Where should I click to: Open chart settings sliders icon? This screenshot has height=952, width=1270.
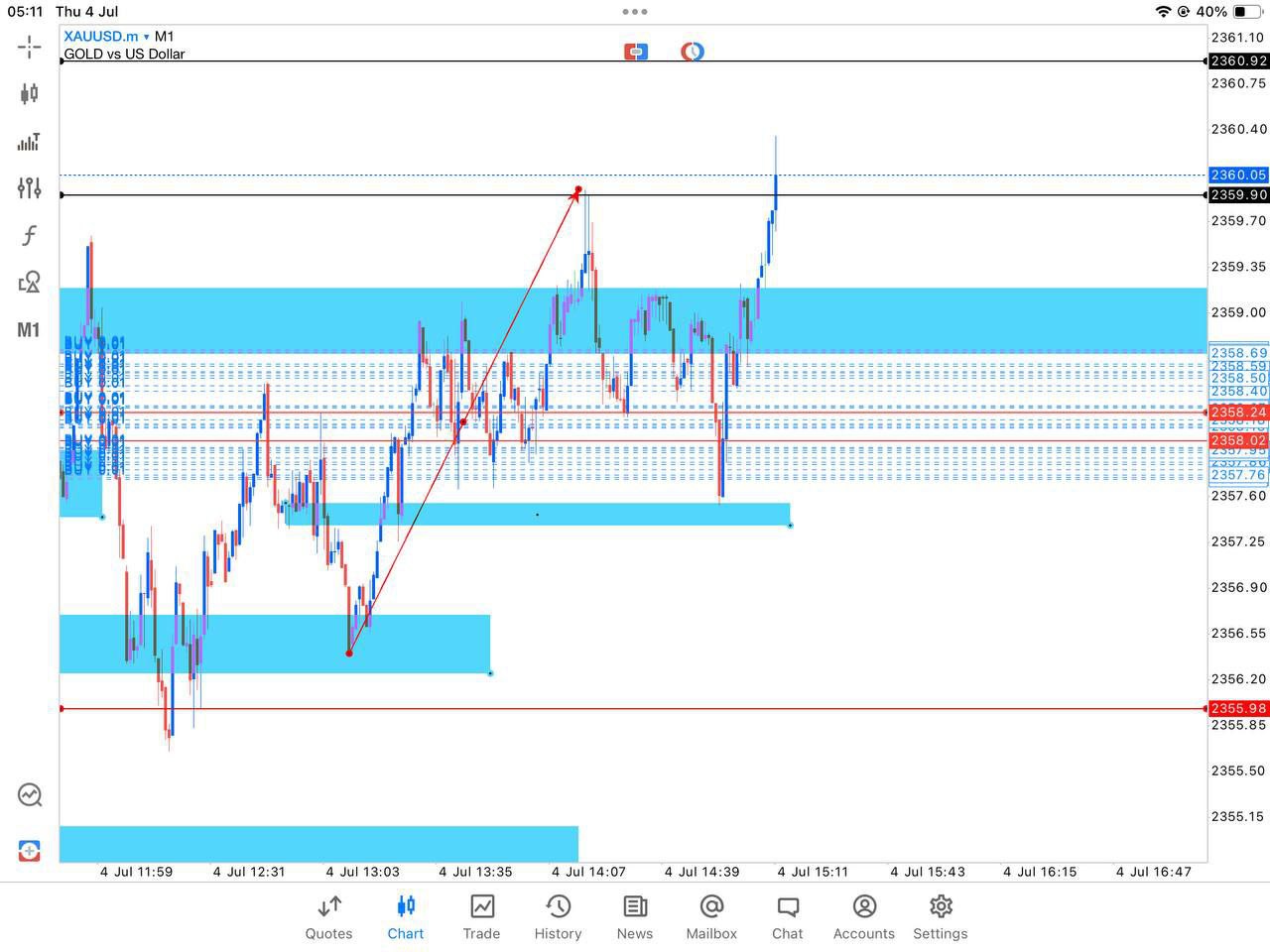pos(29,188)
